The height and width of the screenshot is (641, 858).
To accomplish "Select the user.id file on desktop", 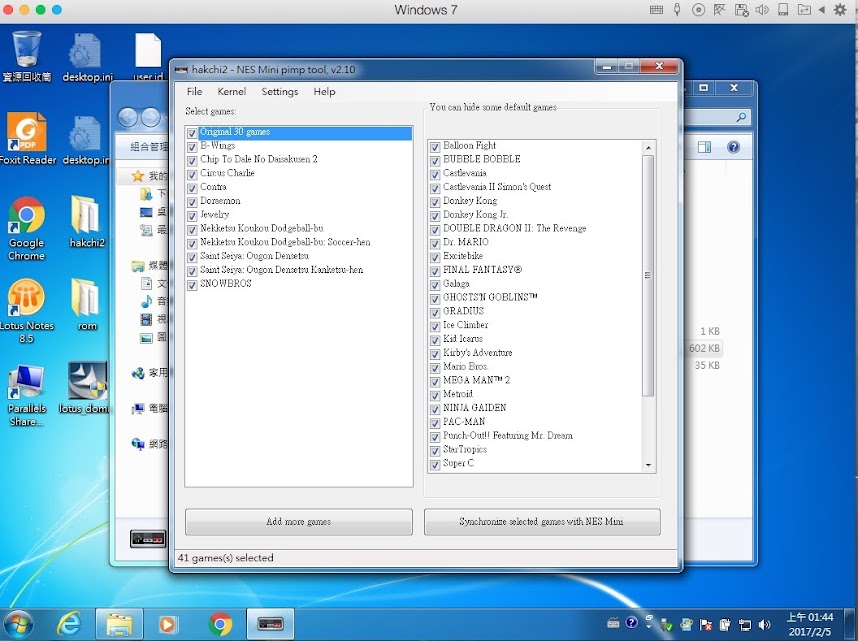I will (x=148, y=56).
